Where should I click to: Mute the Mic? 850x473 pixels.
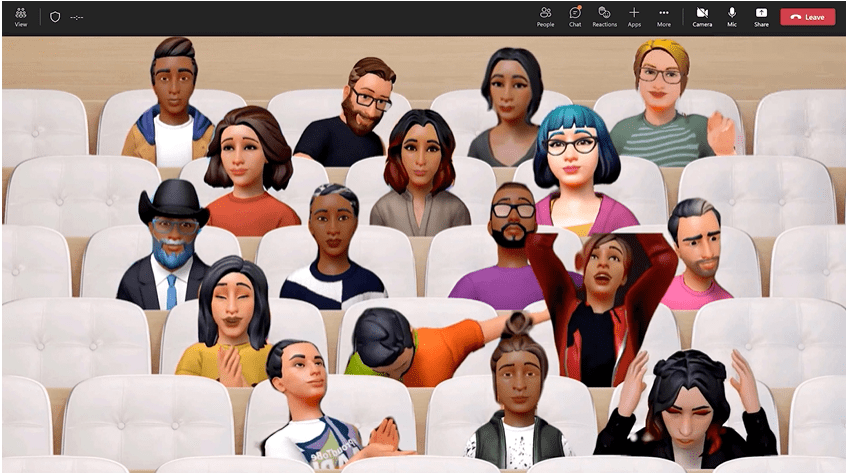[732, 16]
